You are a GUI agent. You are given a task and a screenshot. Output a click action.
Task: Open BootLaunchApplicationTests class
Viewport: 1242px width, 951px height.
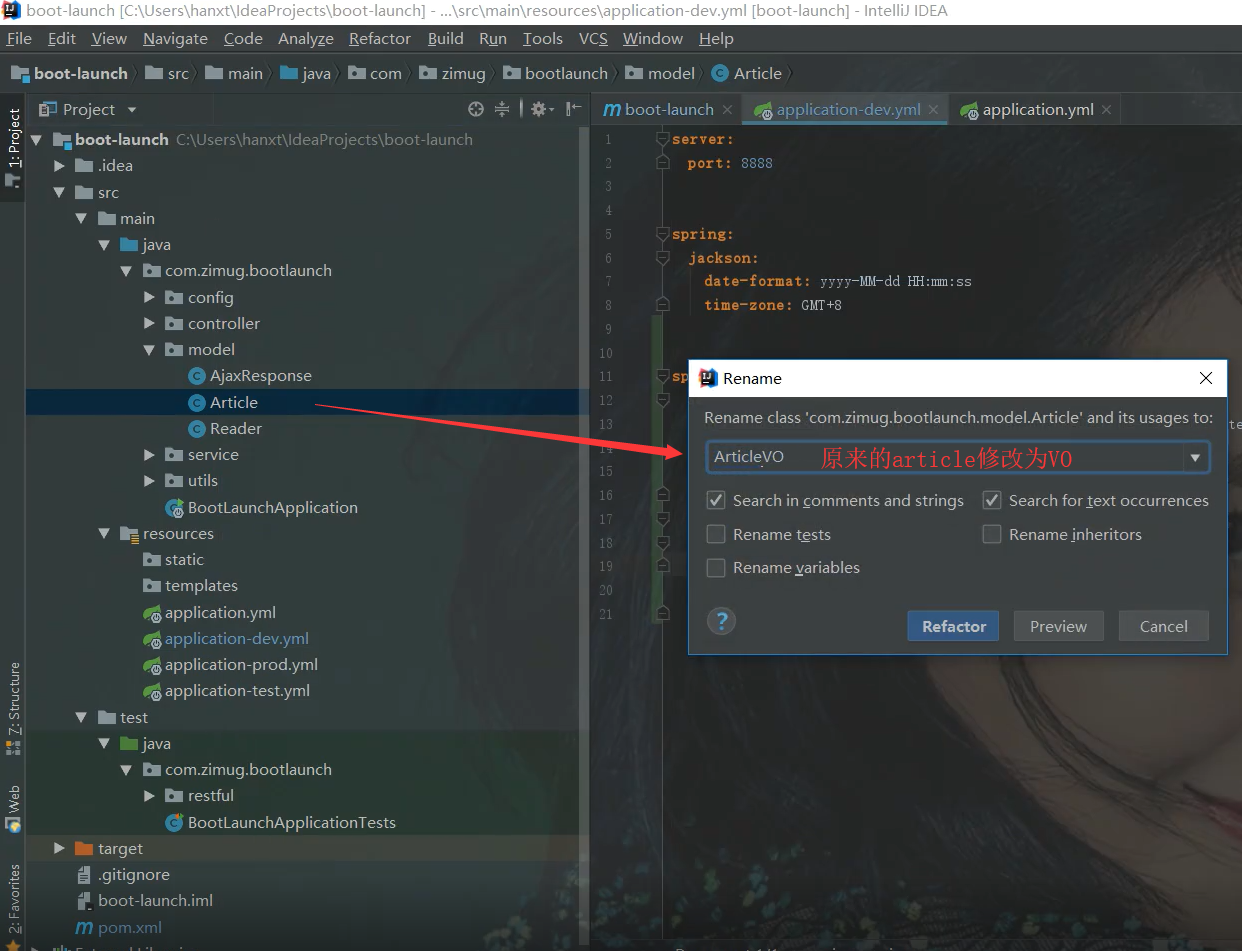point(291,822)
